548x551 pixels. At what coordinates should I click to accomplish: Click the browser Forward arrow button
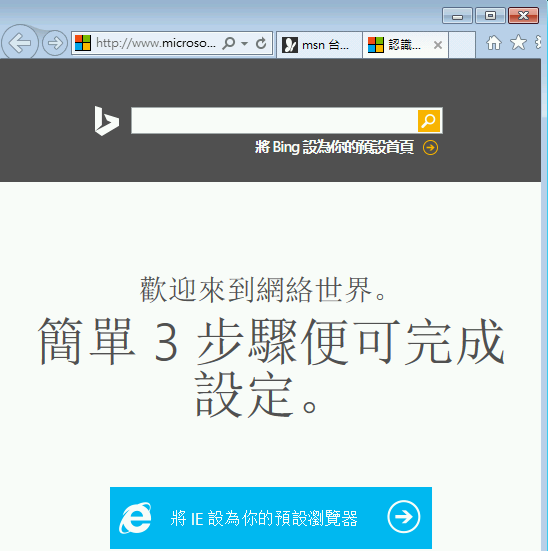[55, 43]
